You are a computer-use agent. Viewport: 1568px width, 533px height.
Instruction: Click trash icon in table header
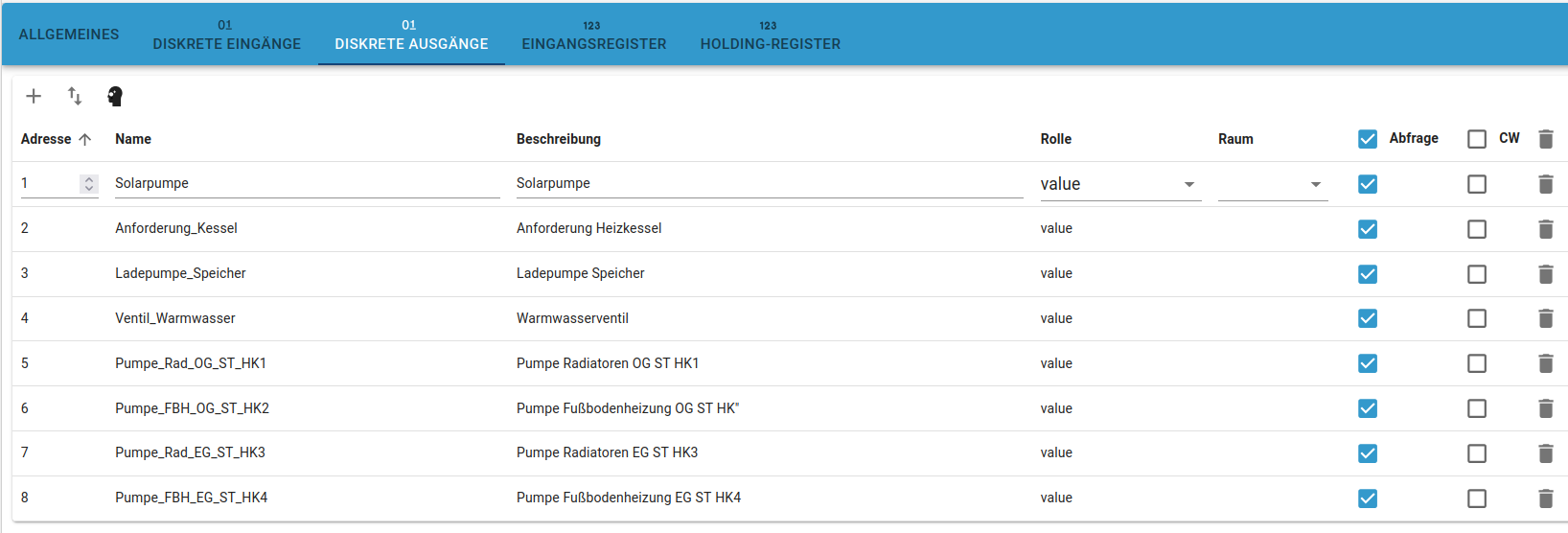pos(1545,139)
